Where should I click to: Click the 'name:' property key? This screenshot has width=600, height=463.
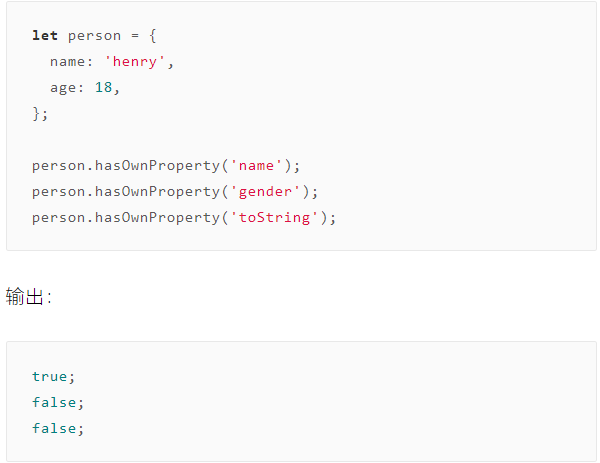click(71, 62)
